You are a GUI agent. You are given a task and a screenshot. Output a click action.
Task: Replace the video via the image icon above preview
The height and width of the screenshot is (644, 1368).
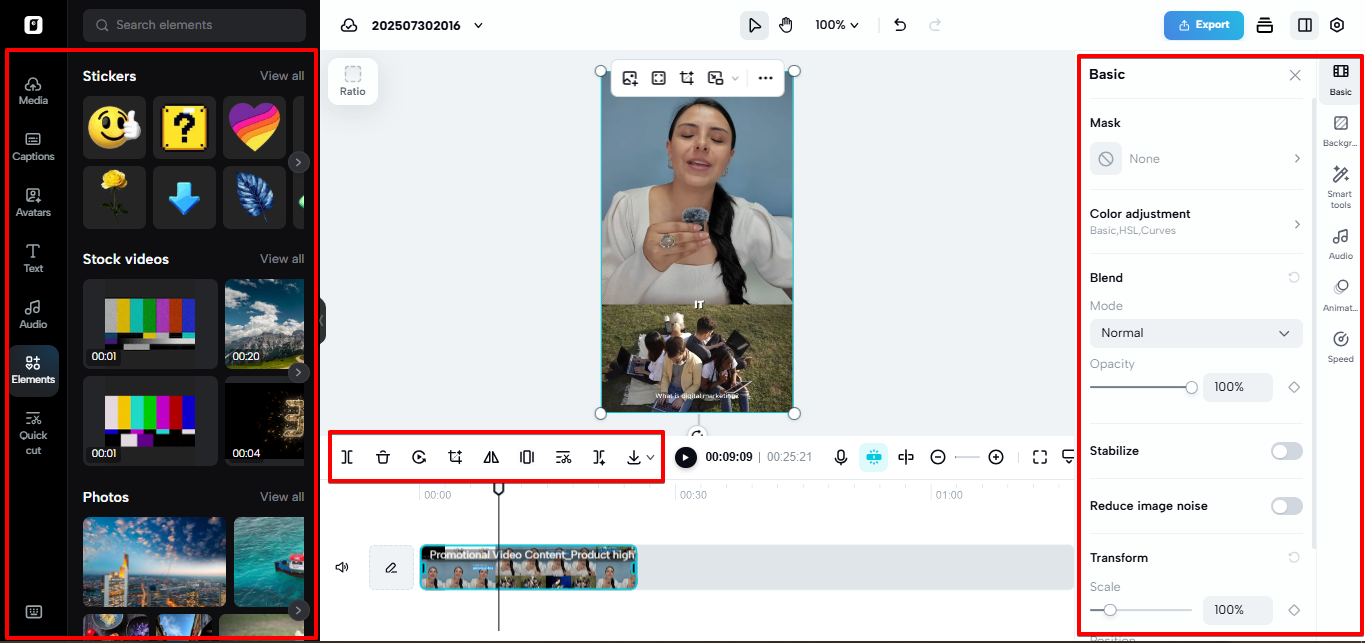[630, 77]
